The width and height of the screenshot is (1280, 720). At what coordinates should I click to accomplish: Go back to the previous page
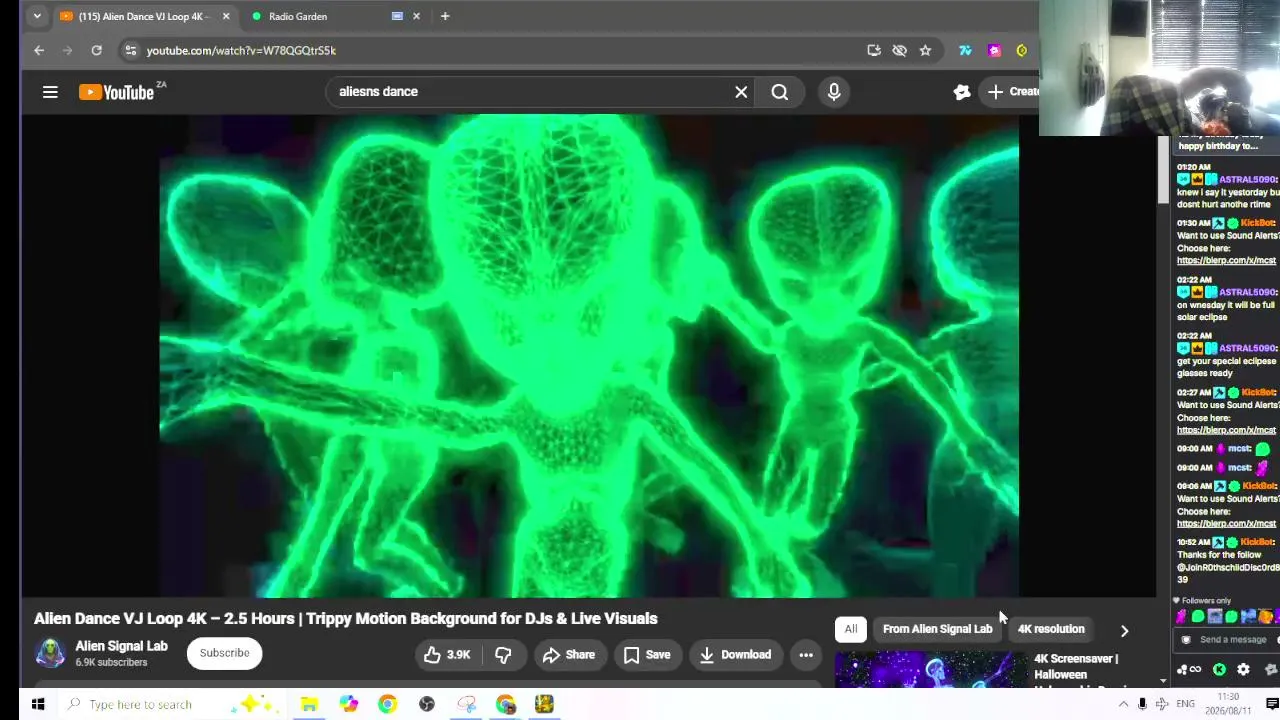39,50
